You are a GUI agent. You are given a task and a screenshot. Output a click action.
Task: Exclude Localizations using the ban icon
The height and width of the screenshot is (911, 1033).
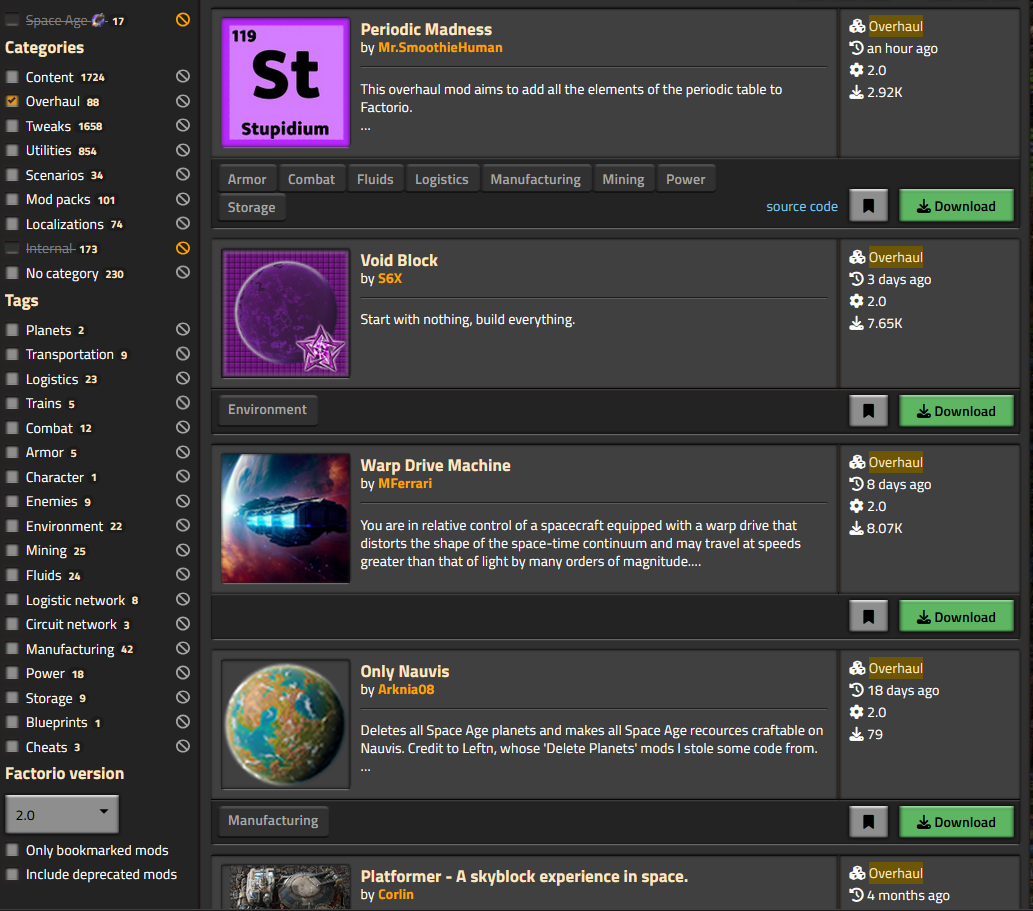click(x=182, y=223)
